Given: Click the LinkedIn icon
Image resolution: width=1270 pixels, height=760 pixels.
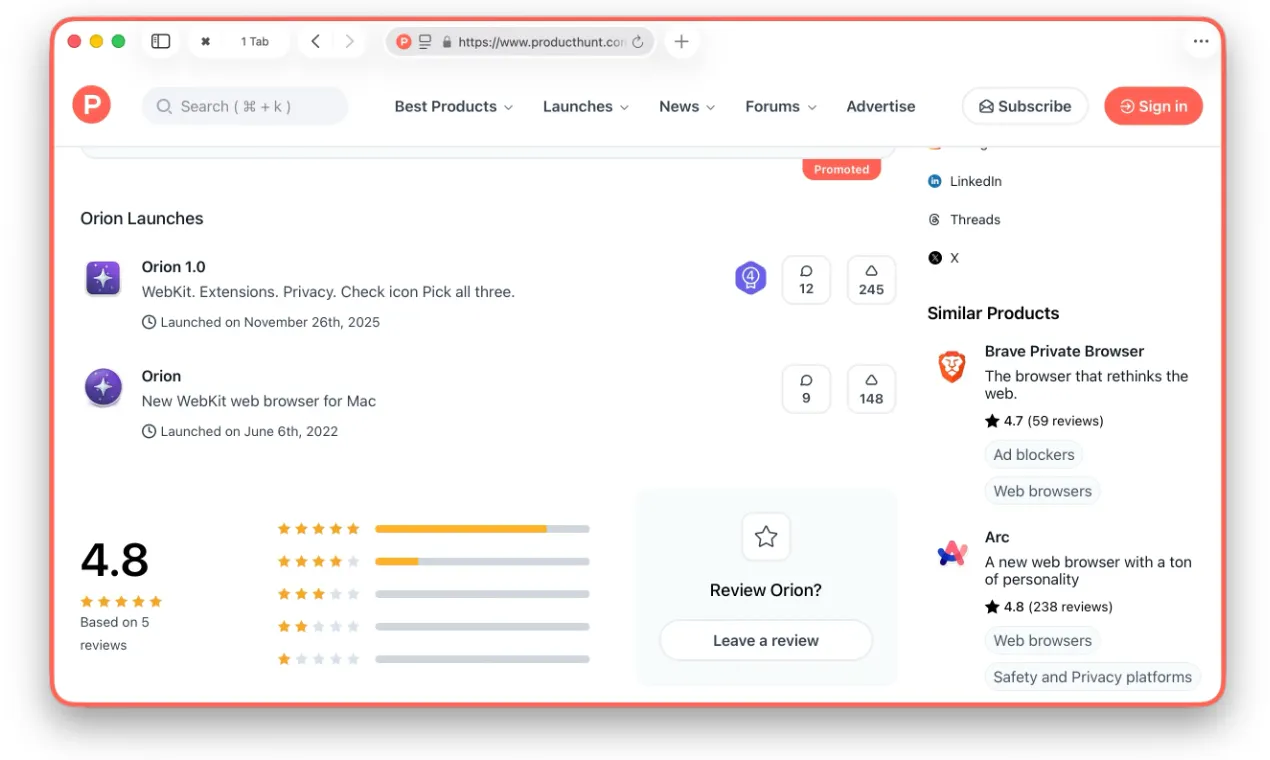Looking at the screenshot, I should [x=935, y=181].
